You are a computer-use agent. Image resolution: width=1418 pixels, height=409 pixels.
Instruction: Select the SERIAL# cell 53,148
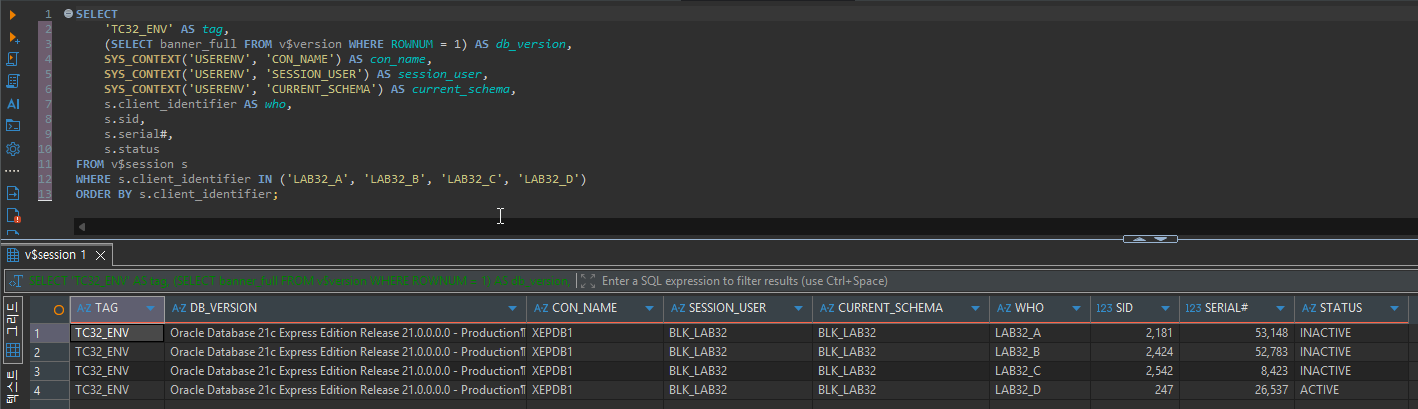click(1236, 333)
